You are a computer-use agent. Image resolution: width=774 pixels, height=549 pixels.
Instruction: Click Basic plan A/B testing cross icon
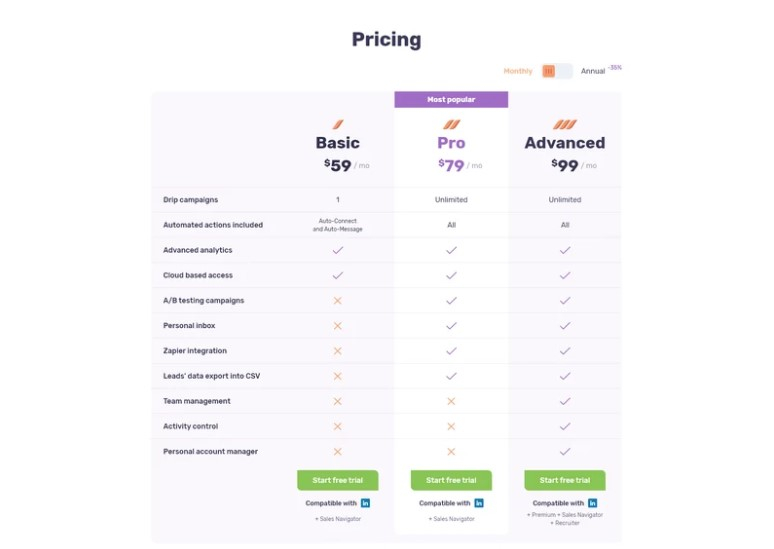(x=338, y=300)
